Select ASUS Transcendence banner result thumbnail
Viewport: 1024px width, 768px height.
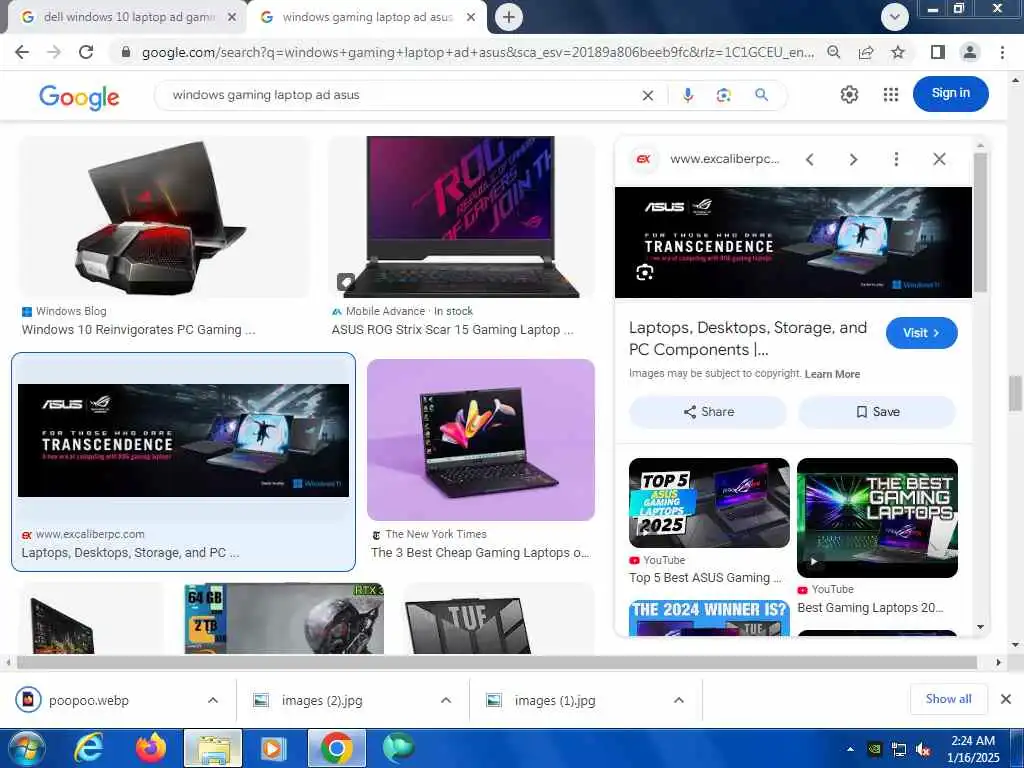[184, 440]
